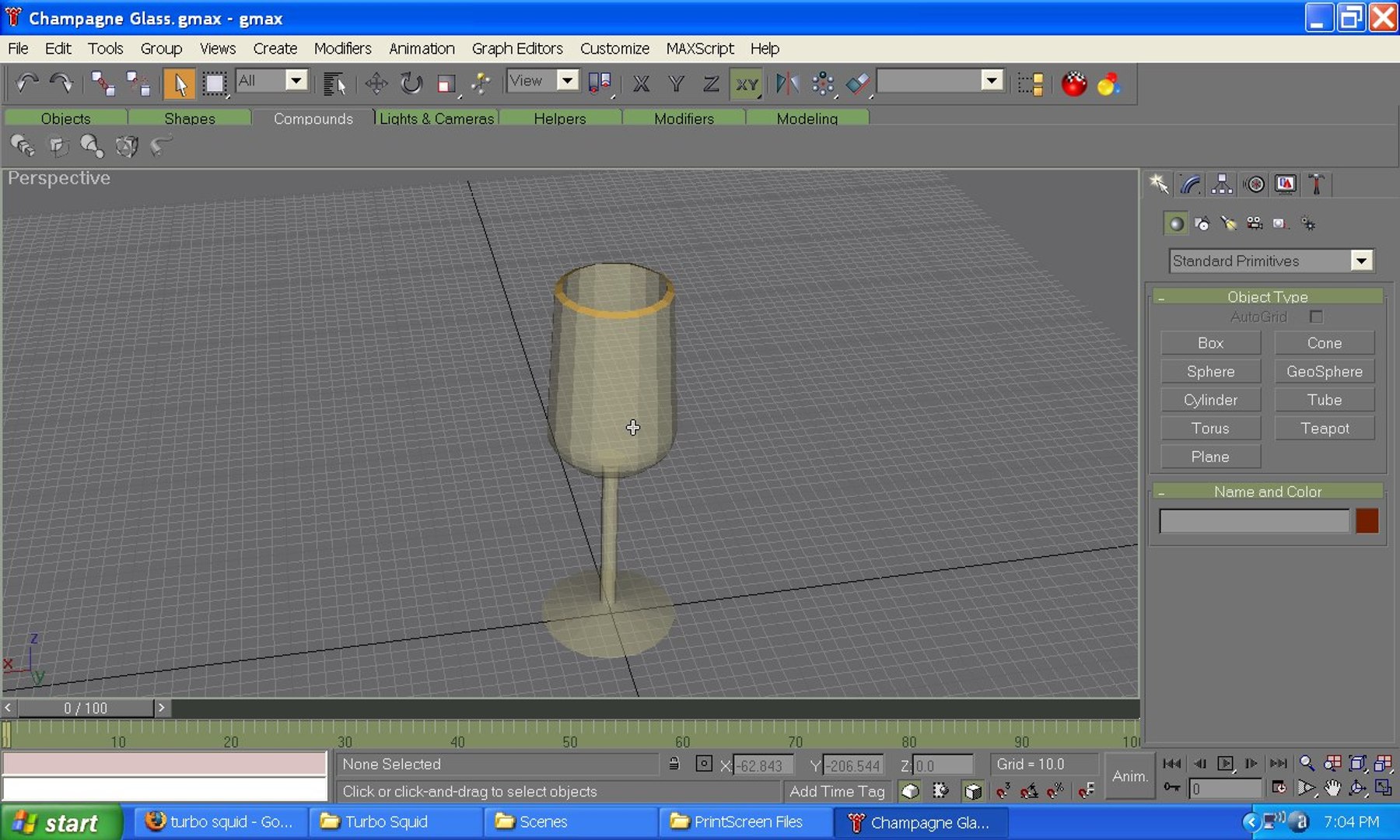Image resolution: width=1400 pixels, height=840 pixels.
Task: Select the Cameras category icon
Action: (1255, 224)
